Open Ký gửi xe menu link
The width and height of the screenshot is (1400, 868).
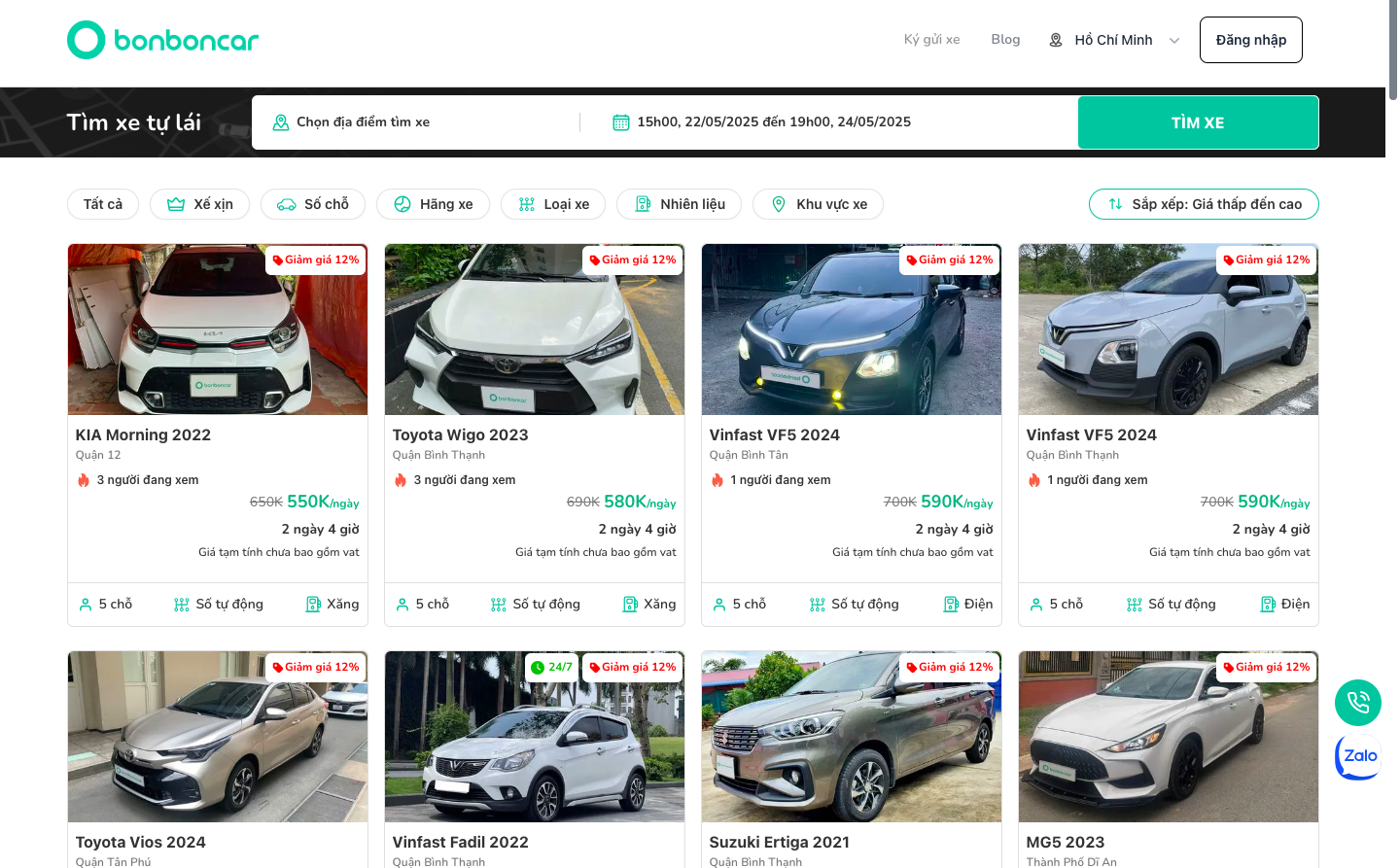(x=932, y=40)
